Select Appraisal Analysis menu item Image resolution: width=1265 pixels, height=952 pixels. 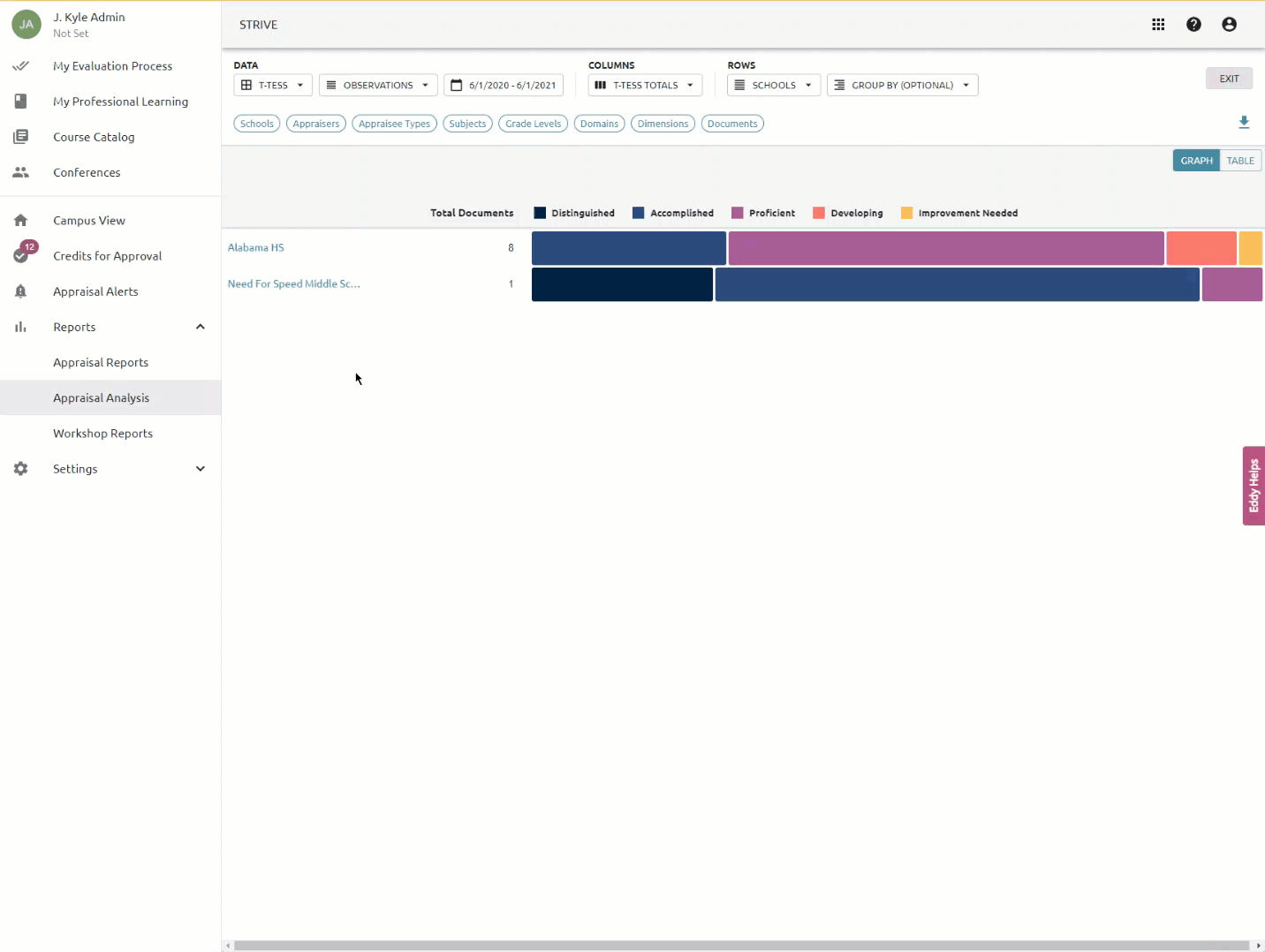pyautogui.click(x=110, y=397)
